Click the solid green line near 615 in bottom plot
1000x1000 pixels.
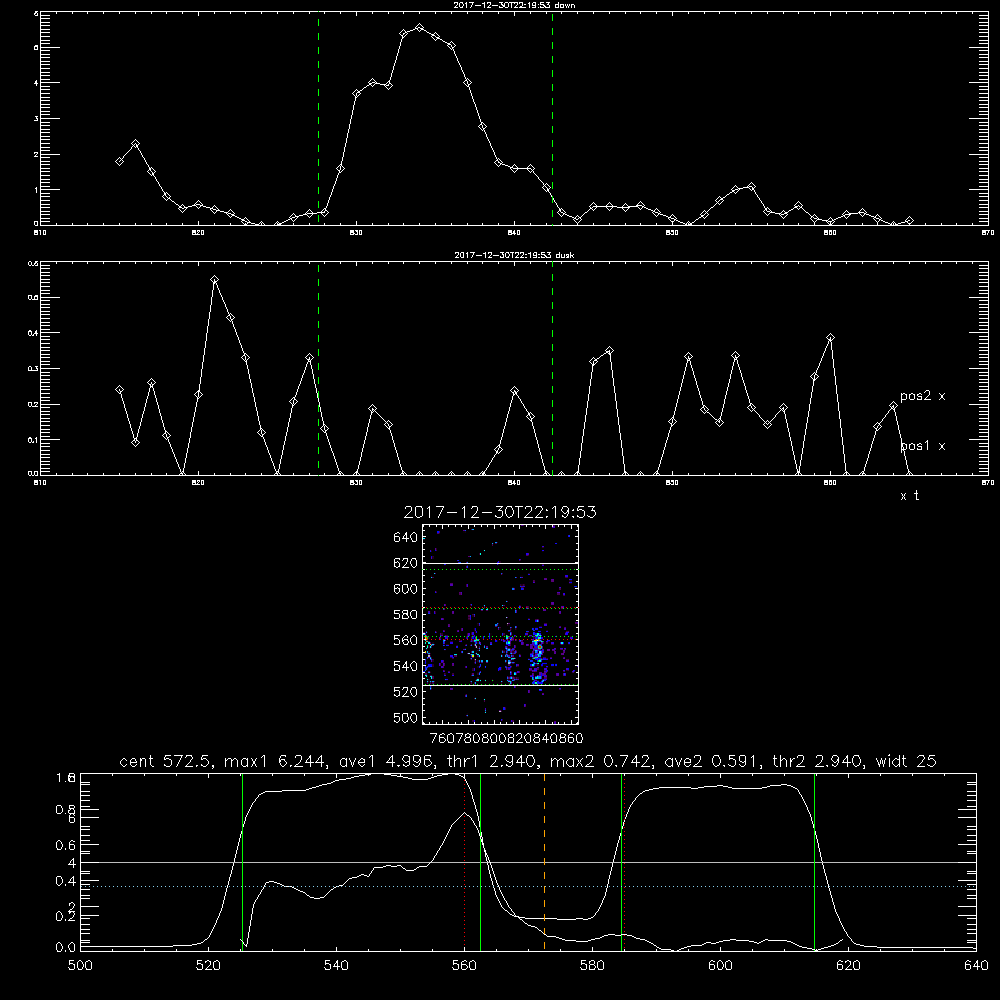coord(814,862)
